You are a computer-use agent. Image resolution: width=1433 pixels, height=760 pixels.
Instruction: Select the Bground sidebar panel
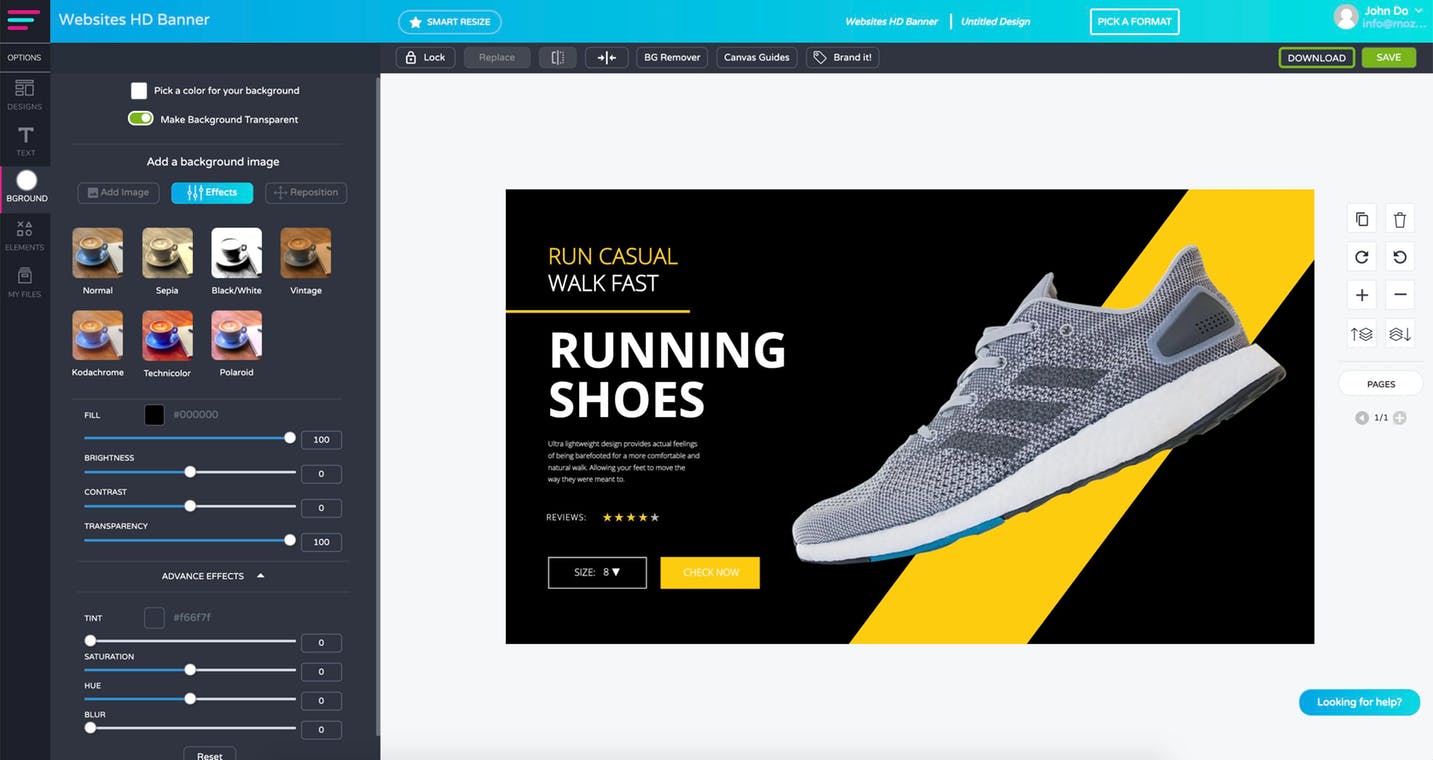[26, 186]
